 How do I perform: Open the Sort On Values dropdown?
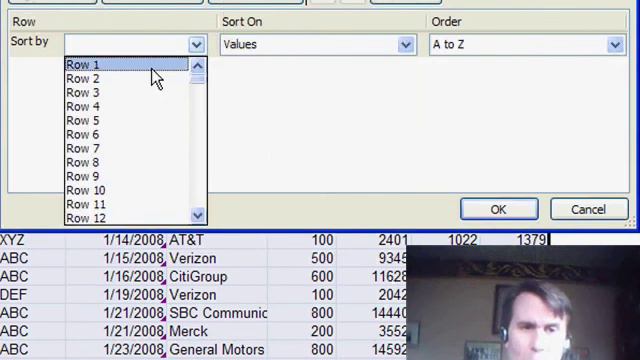318,44
